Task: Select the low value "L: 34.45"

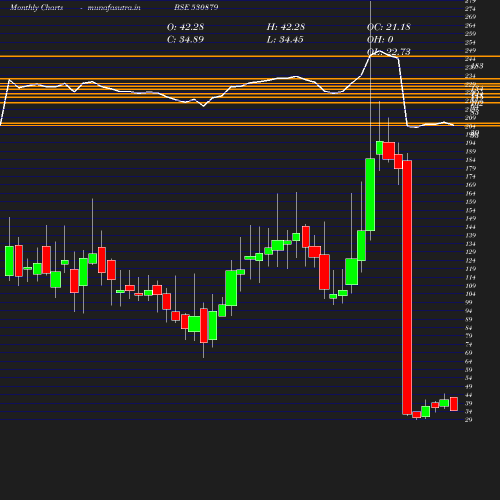Action: pyautogui.click(x=285, y=40)
